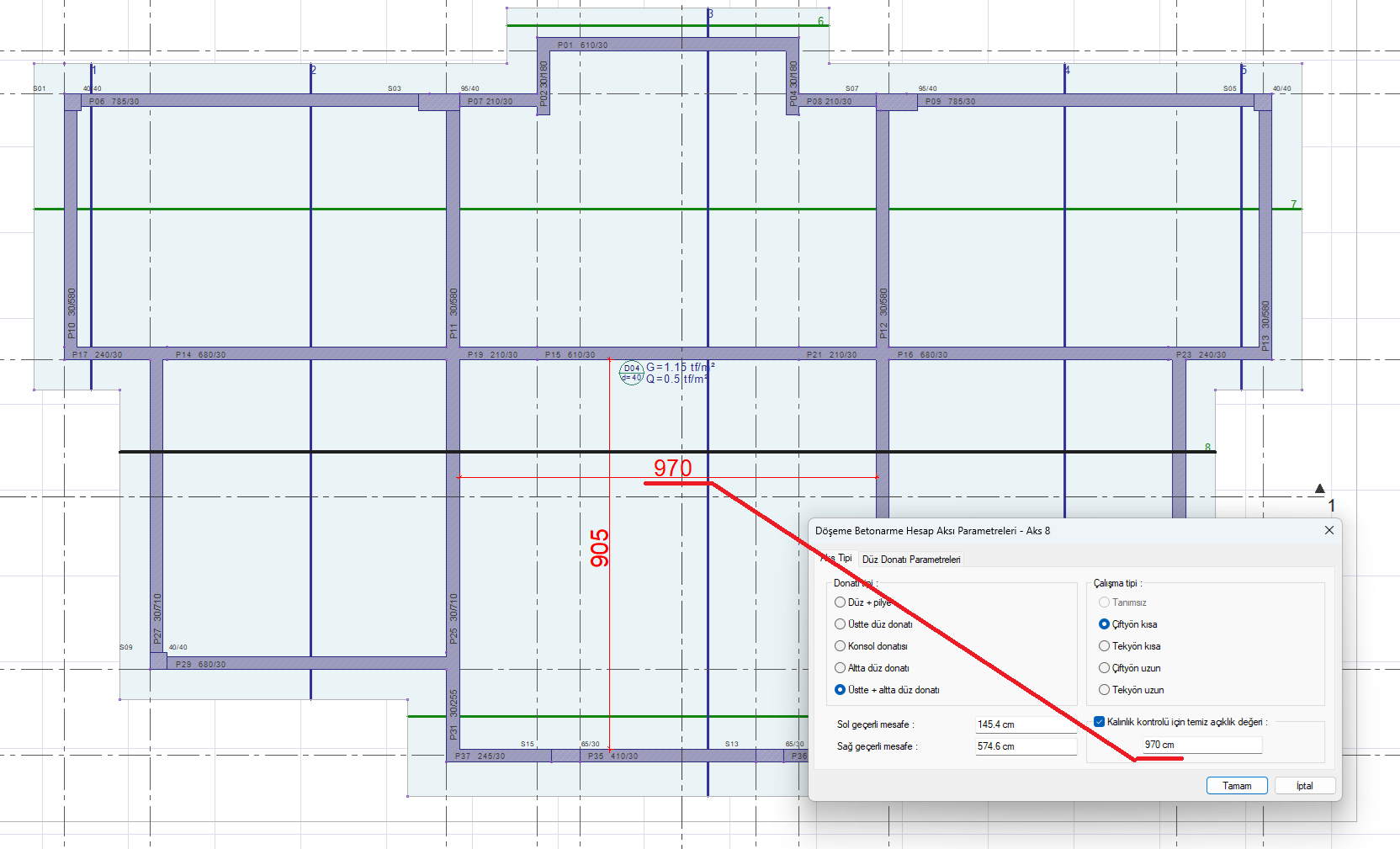Select the Tekyön uzun radio button
The height and width of the screenshot is (849, 1400).
(1105, 690)
